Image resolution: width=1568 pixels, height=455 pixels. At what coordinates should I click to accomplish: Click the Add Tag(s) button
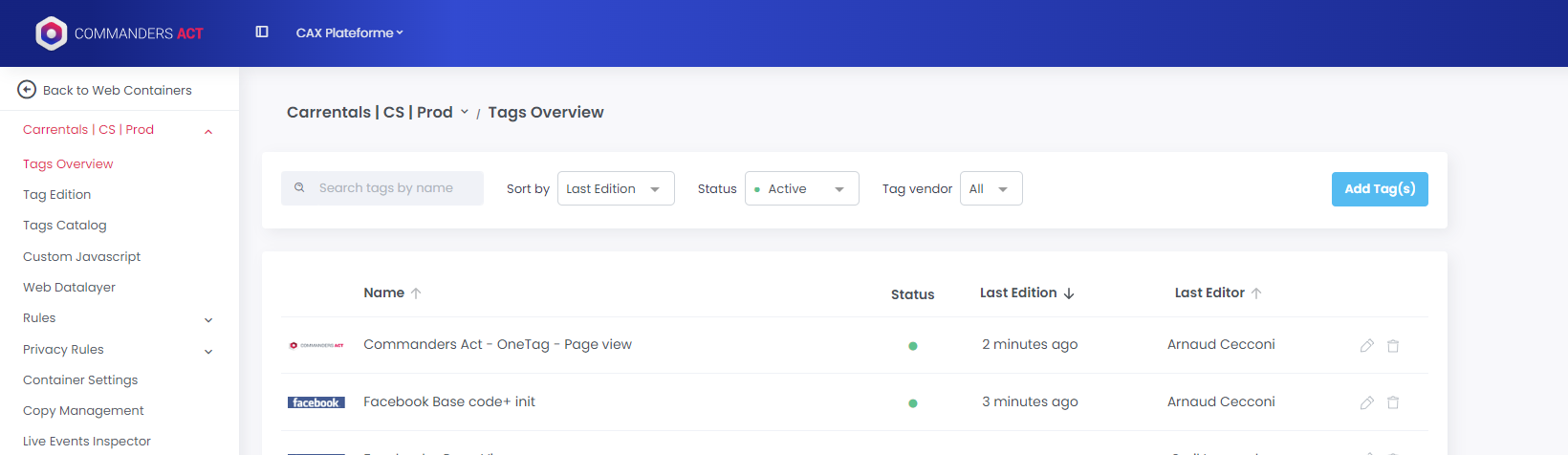coord(1379,189)
